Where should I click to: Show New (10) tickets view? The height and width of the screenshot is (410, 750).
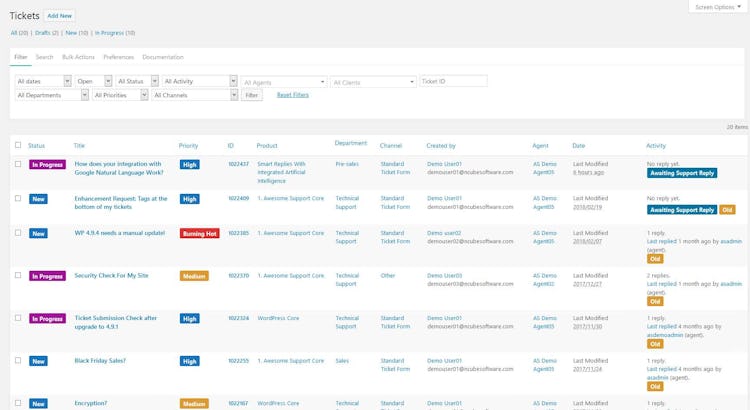tap(77, 33)
